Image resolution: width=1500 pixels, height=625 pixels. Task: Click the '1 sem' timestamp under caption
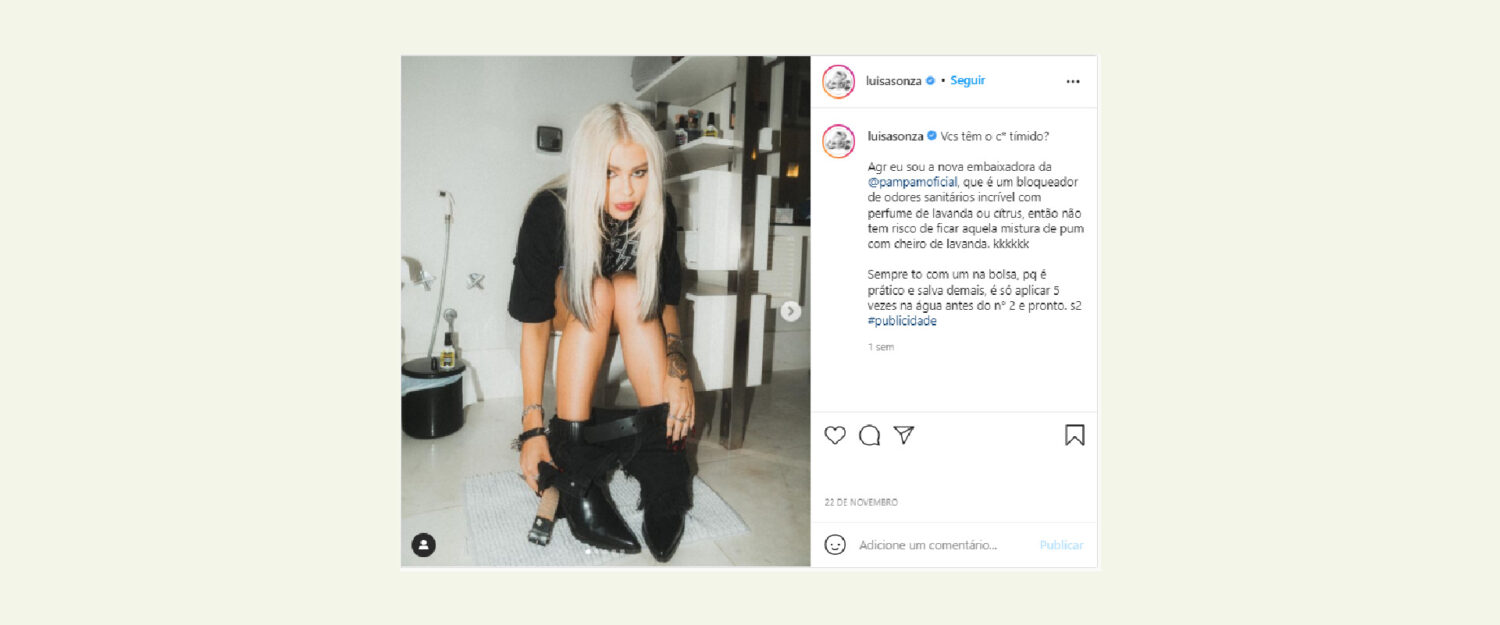click(x=881, y=347)
